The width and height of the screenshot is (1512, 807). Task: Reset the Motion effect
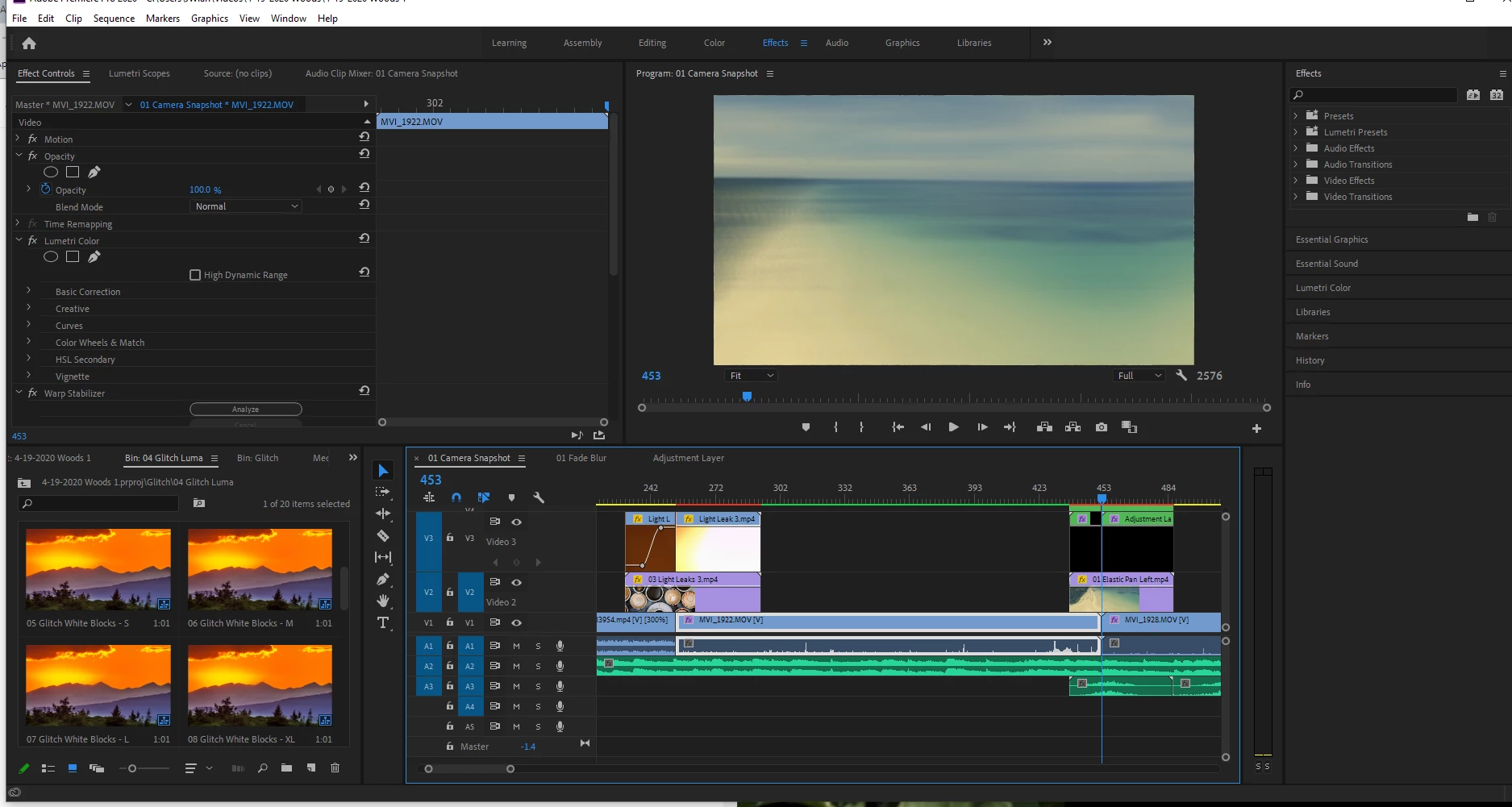(364, 136)
